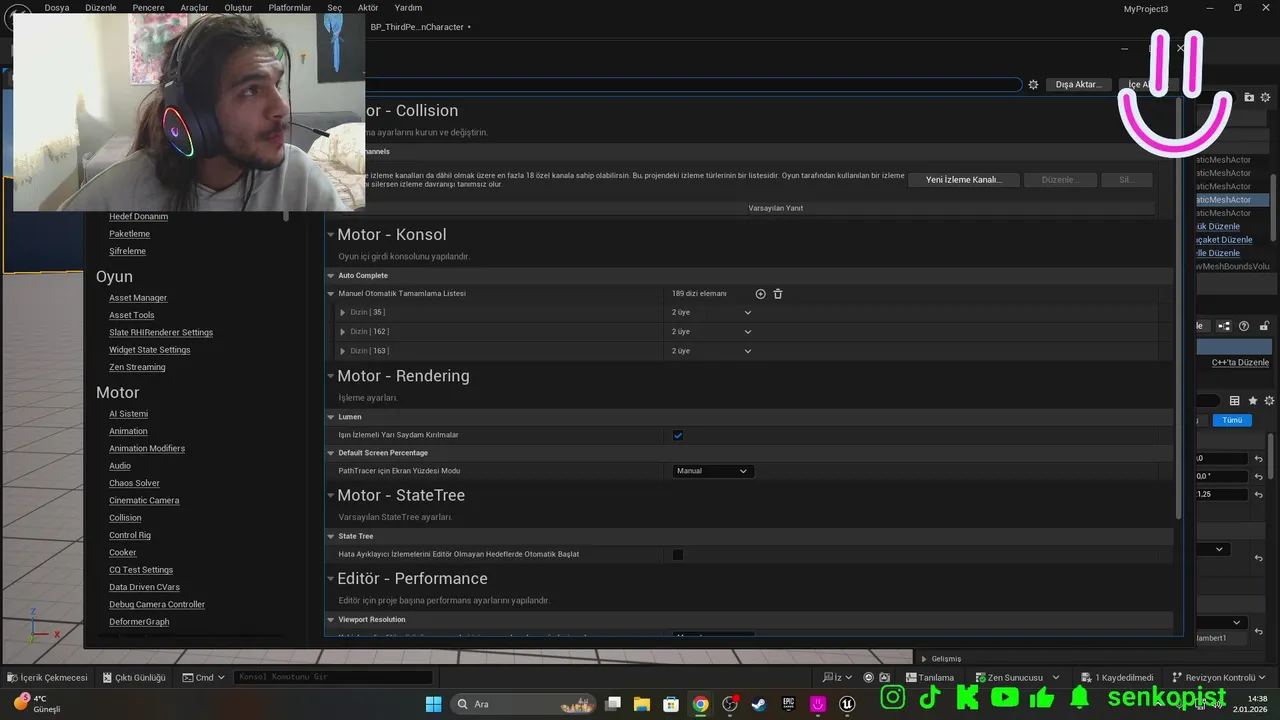Open the outliner settings gear
1280x720 pixels.
1265,97
